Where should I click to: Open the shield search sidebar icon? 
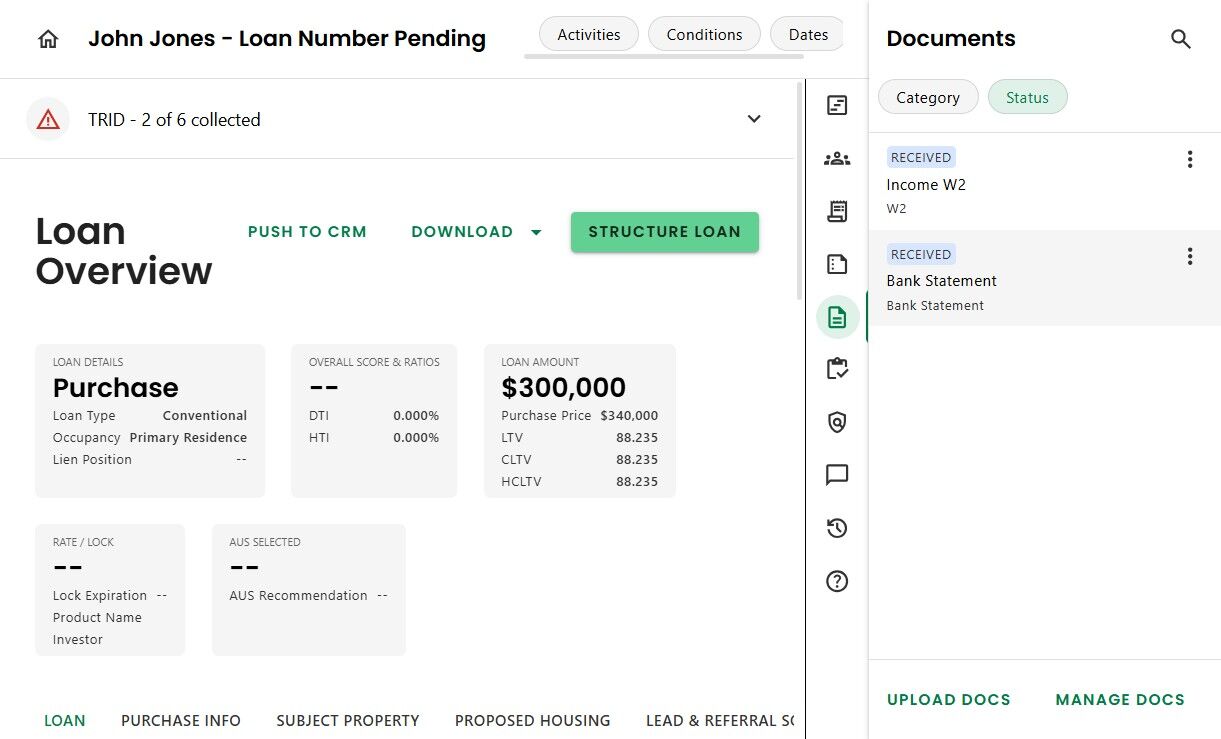point(837,423)
